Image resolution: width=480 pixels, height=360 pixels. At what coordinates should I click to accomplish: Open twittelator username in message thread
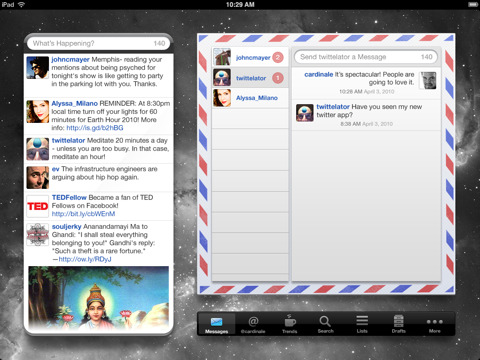point(333,107)
